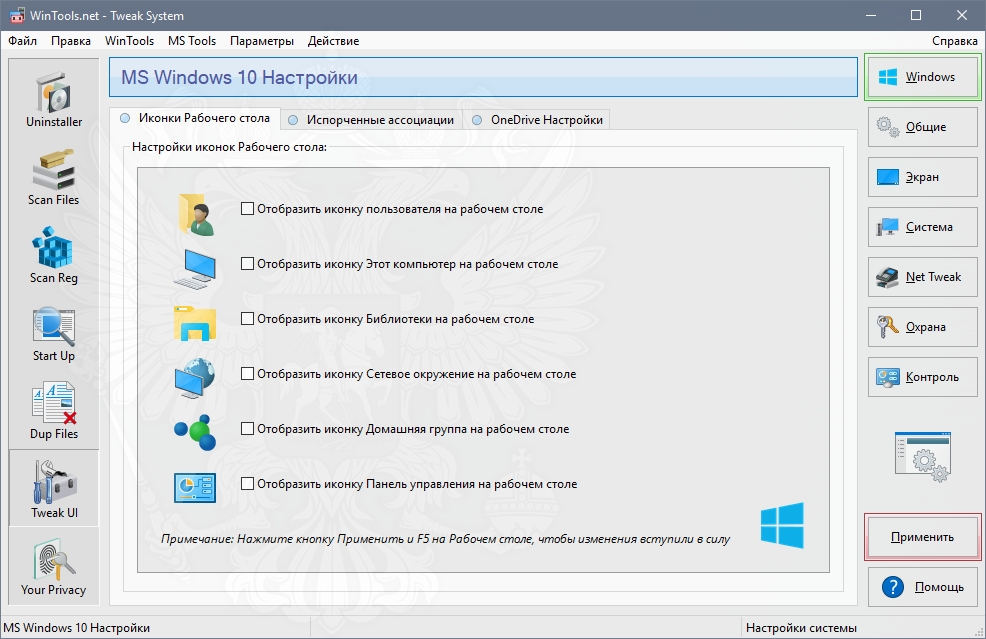Click the 'Настройки иконок Рабочего стола:' group label

click(x=230, y=147)
